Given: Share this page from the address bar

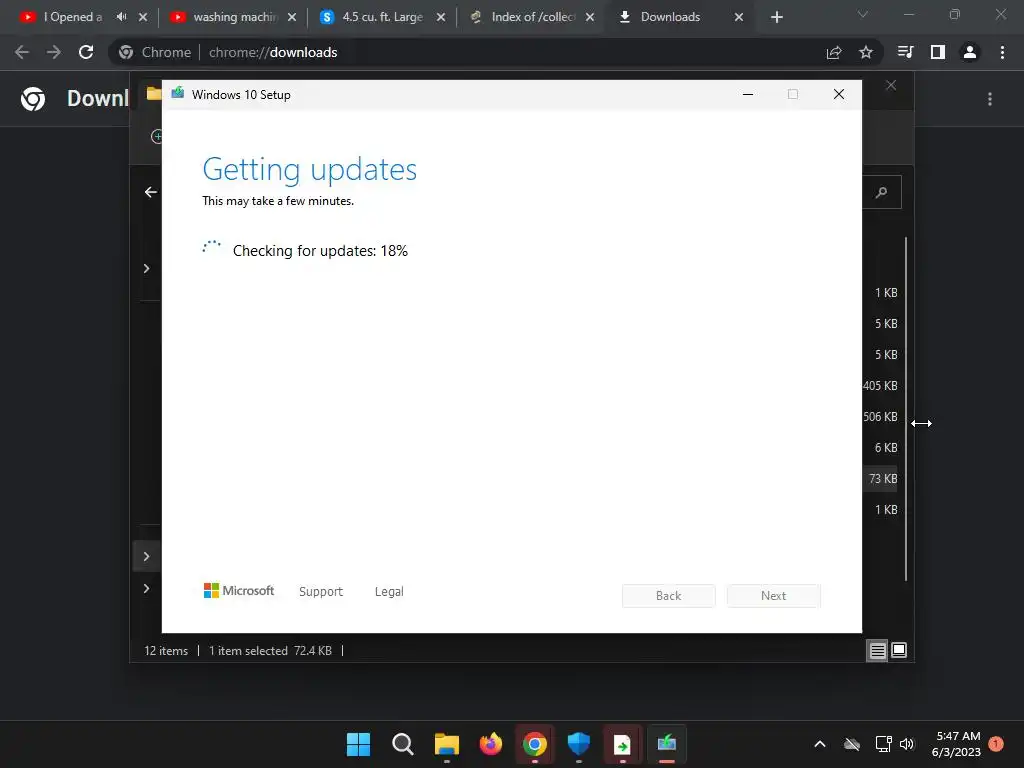Looking at the screenshot, I should [x=834, y=52].
